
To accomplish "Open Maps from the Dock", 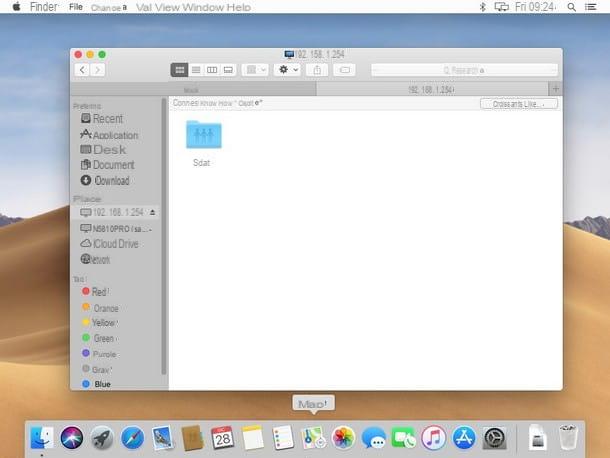I will (313, 437).
